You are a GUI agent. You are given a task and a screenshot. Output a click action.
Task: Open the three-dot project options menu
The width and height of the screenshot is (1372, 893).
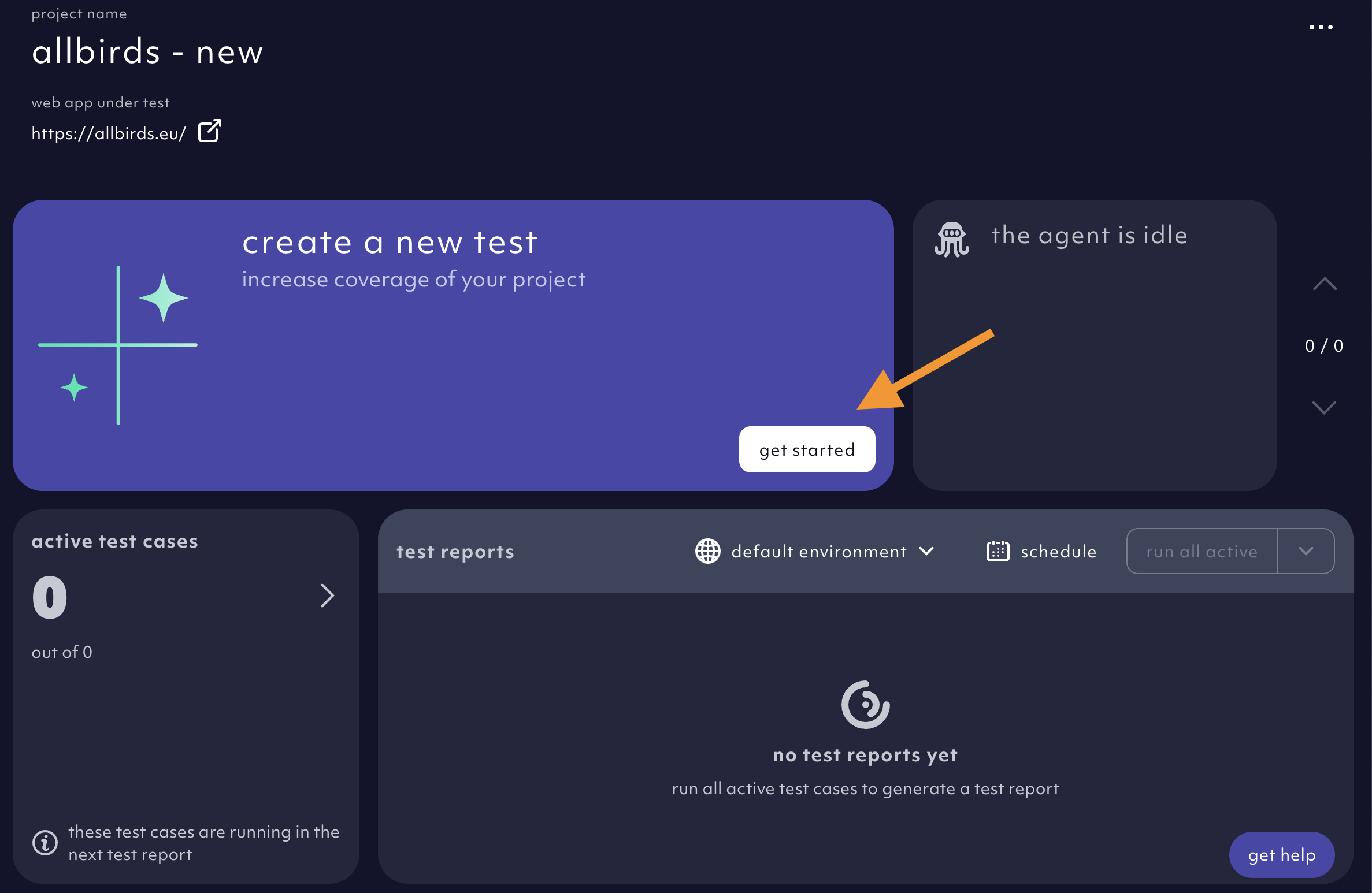coord(1321,27)
